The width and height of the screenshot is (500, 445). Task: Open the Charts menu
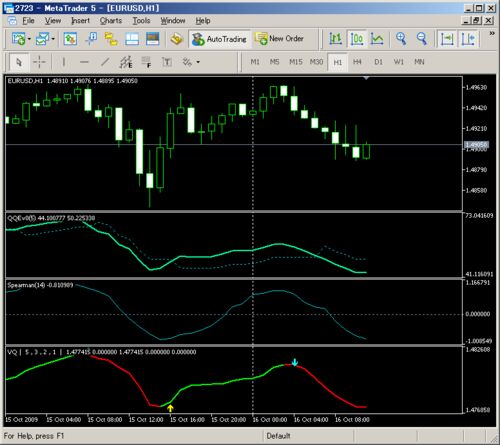point(111,21)
